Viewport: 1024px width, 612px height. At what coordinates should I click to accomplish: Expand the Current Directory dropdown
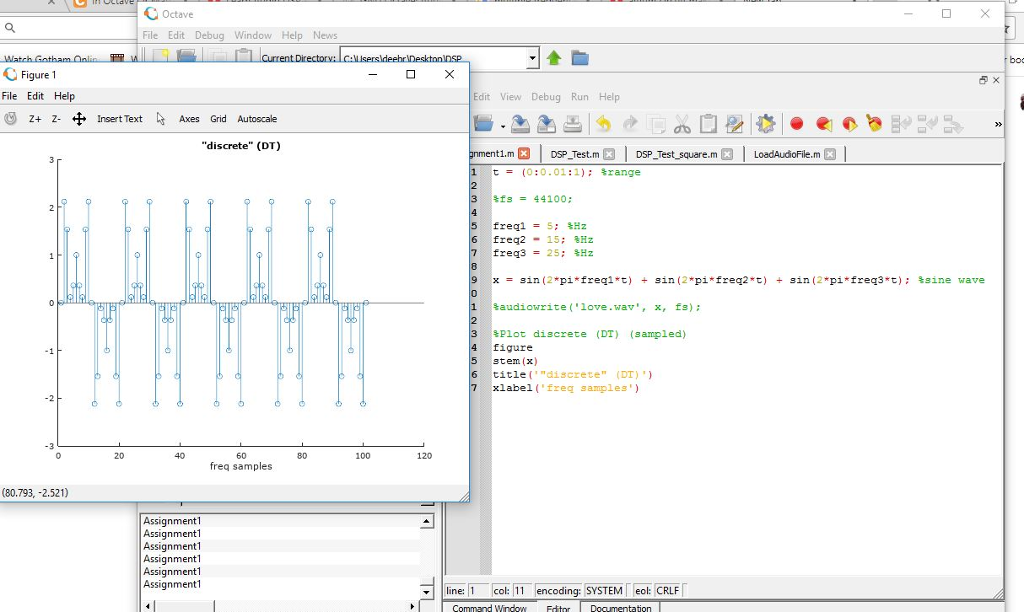click(x=532, y=58)
